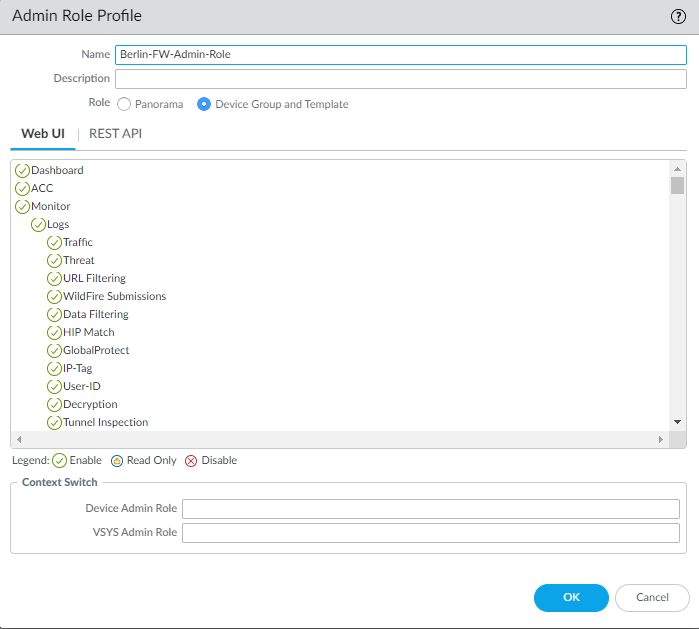Select the URL Filtering tree label
The height and width of the screenshot is (629, 699).
[94, 279]
